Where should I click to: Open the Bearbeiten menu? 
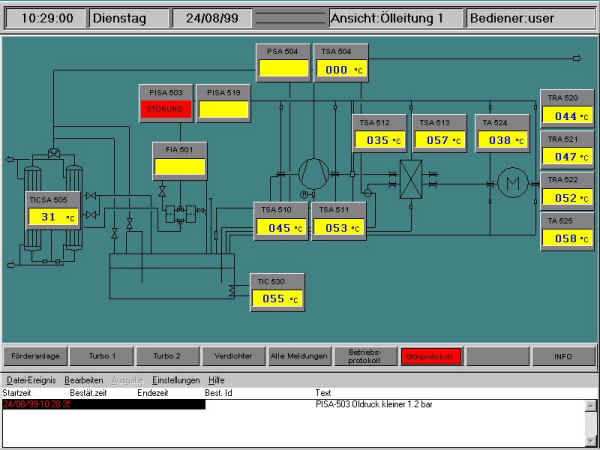pos(84,380)
